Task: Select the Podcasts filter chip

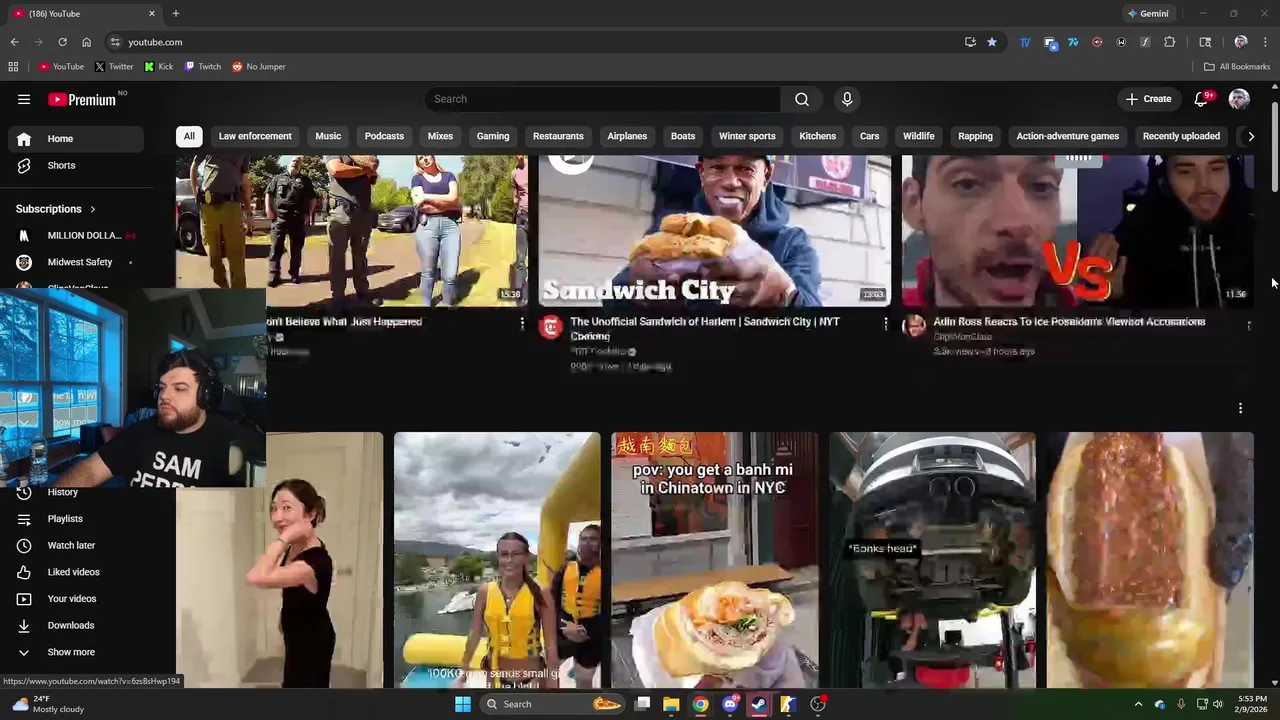Action: 384,136
